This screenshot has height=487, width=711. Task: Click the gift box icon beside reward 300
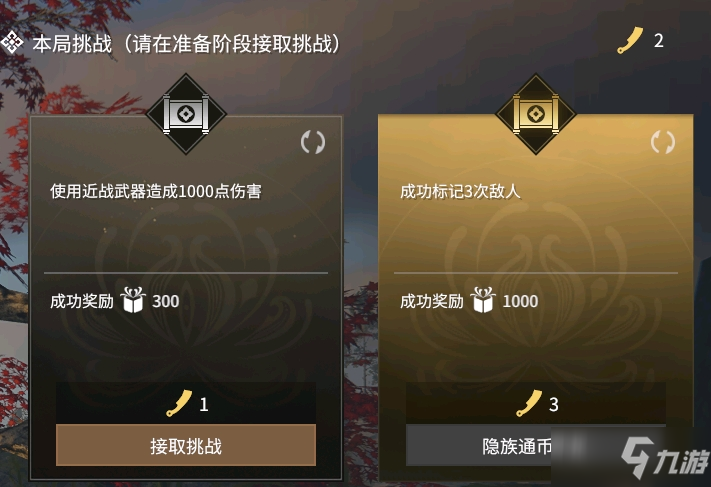133,300
